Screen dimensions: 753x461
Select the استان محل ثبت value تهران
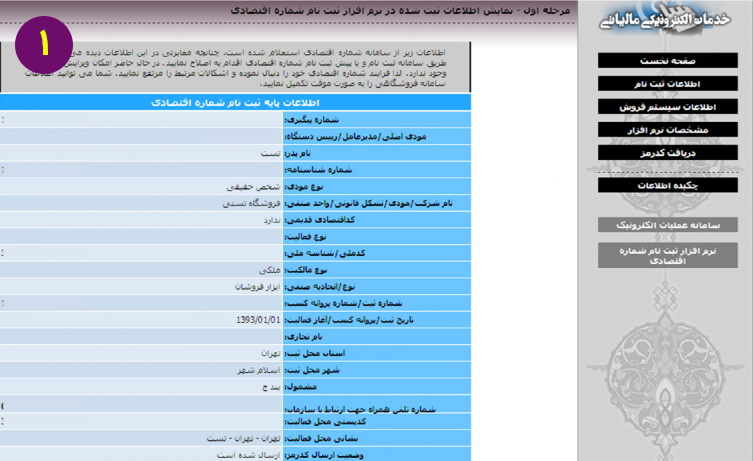click(x=270, y=353)
